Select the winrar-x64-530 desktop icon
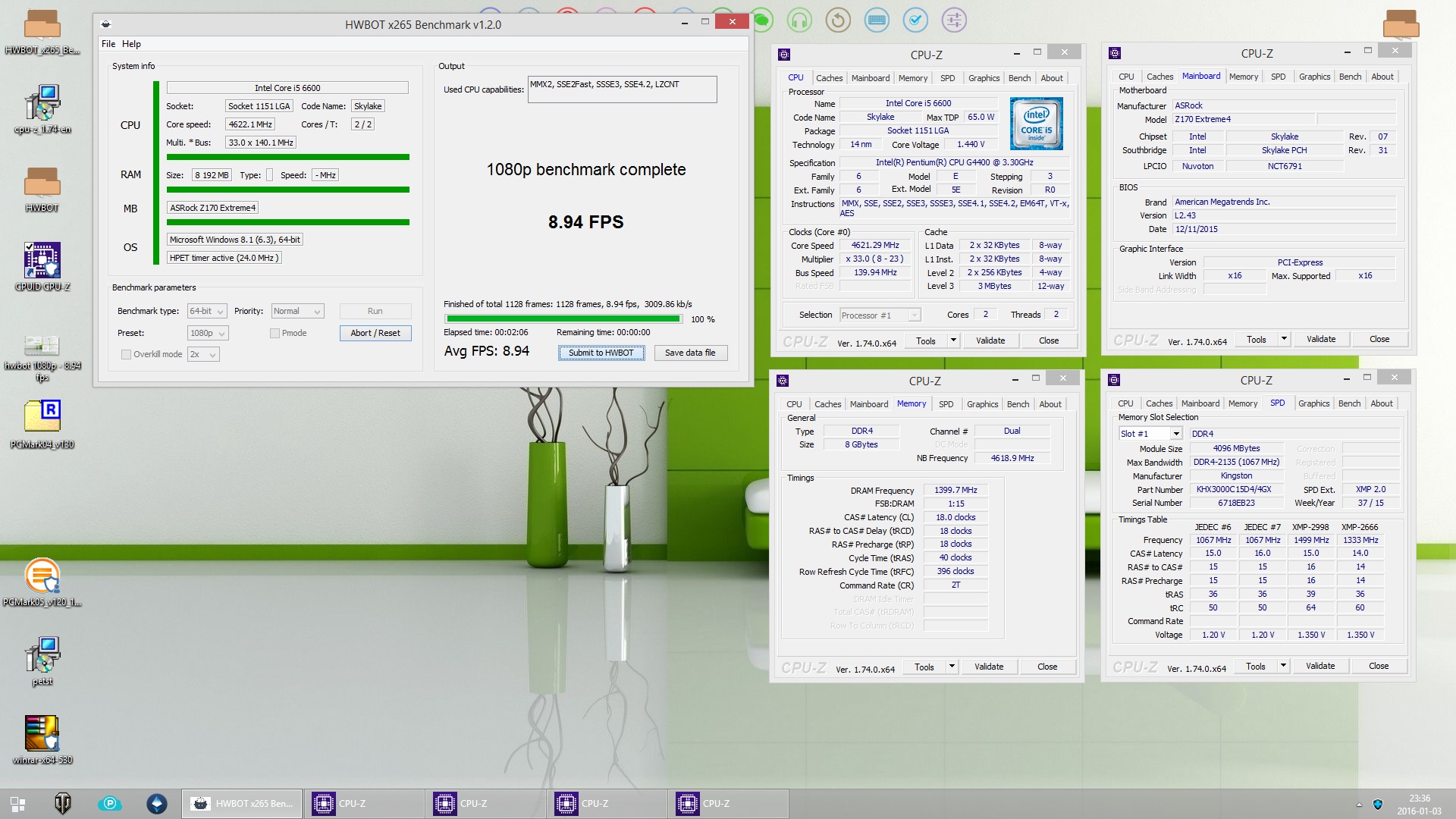Screen dimensions: 1456x819 pos(42,739)
